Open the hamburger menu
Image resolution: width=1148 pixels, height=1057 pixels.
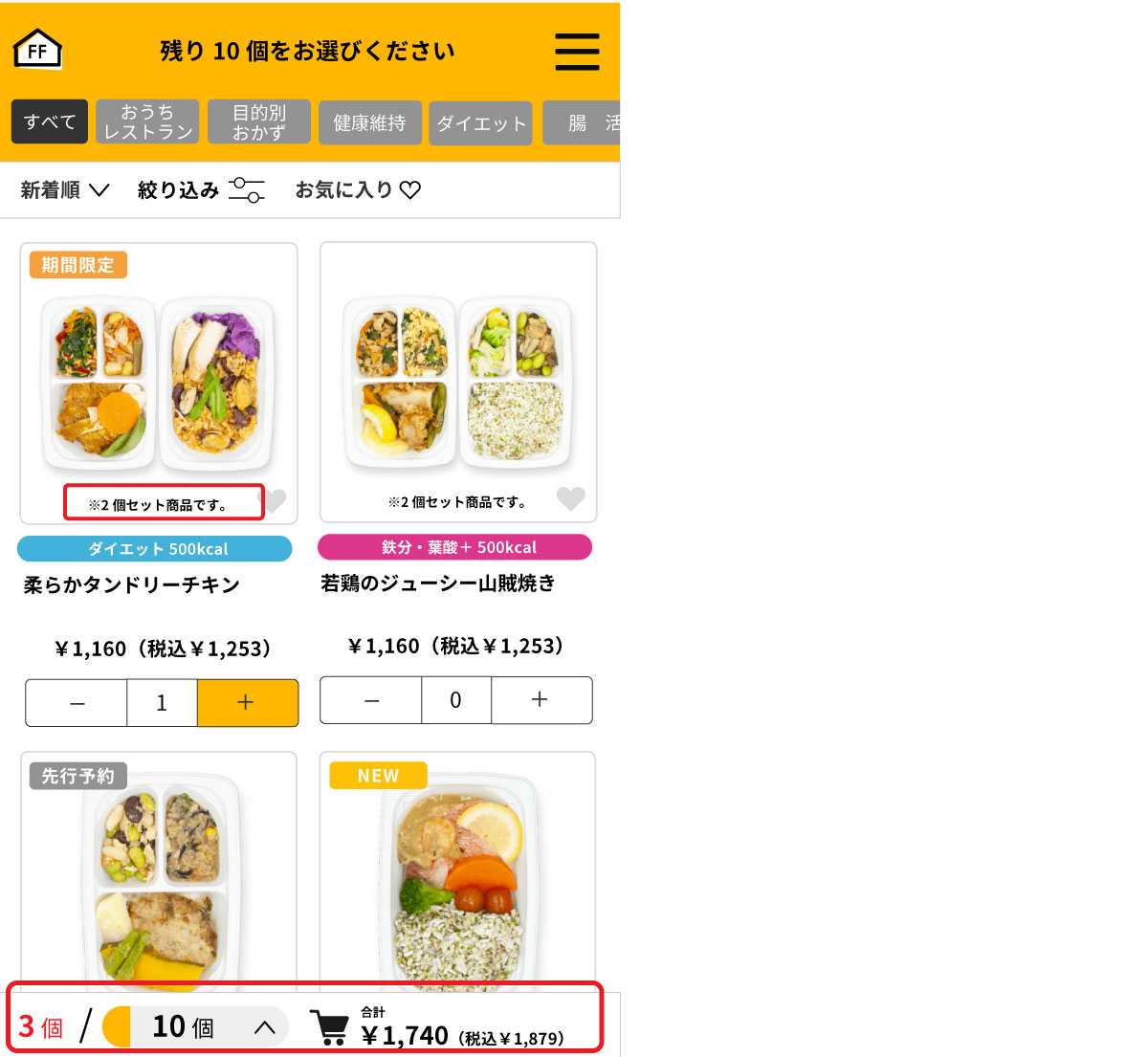pos(578,52)
